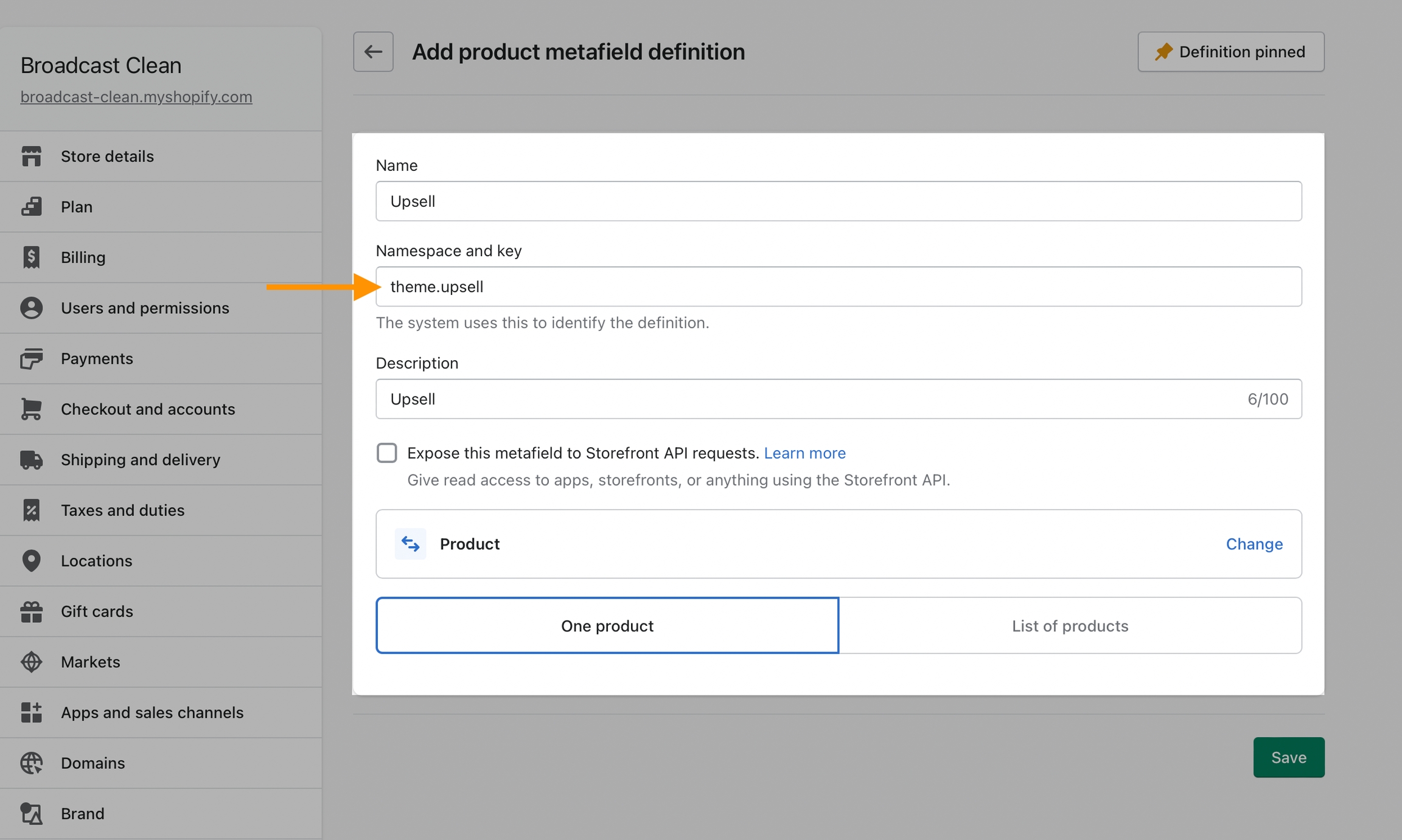Click the Shipping and delivery truck icon
This screenshot has width=1402, height=840.
pyautogui.click(x=31, y=460)
